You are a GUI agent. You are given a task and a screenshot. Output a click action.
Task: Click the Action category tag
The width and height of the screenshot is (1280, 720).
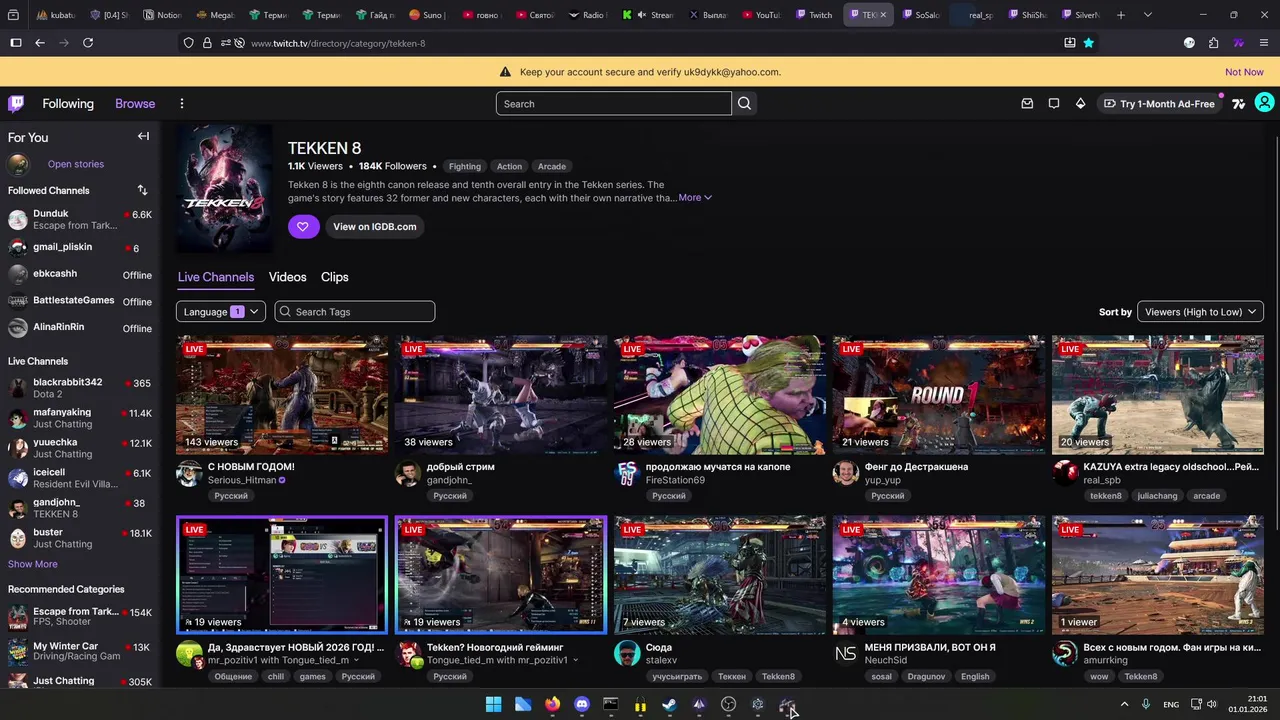tap(509, 166)
